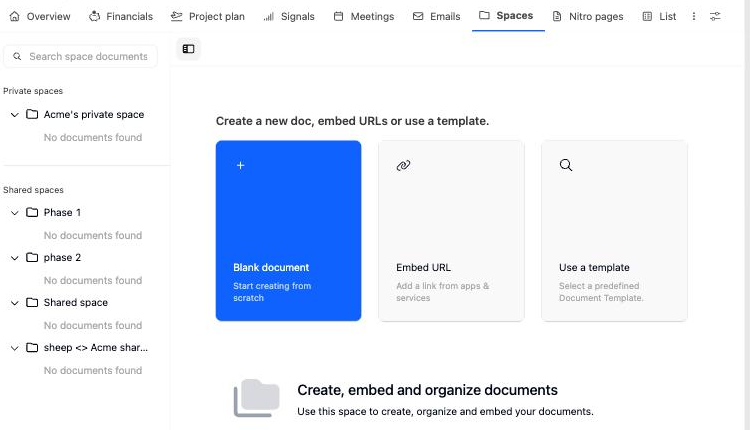Click the Meetings calendar icon
Screen dimensions: 750x430
click(x=338, y=16)
